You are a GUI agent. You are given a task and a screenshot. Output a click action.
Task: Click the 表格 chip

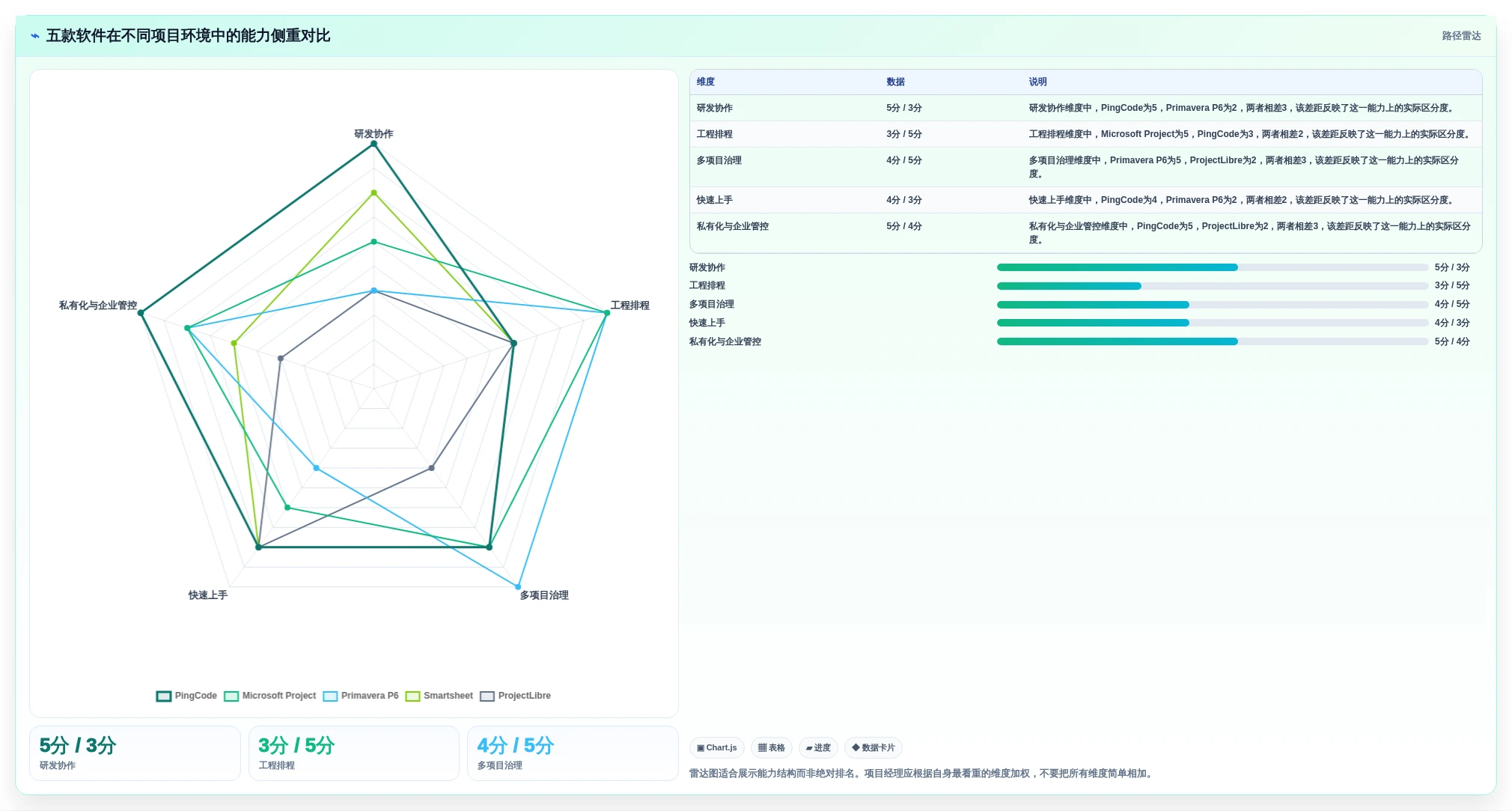pyautogui.click(x=772, y=747)
